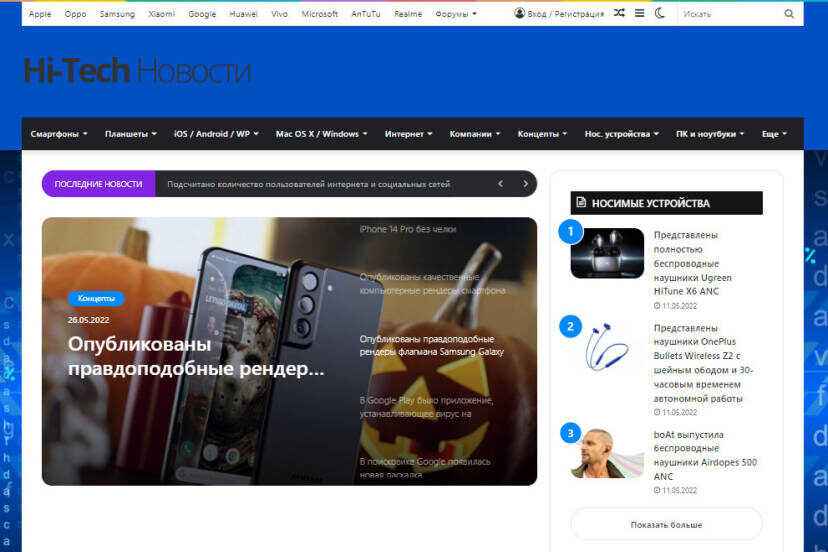Expand Еще menu
This screenshot has height=552, width=828.
(x=774, y=134)
